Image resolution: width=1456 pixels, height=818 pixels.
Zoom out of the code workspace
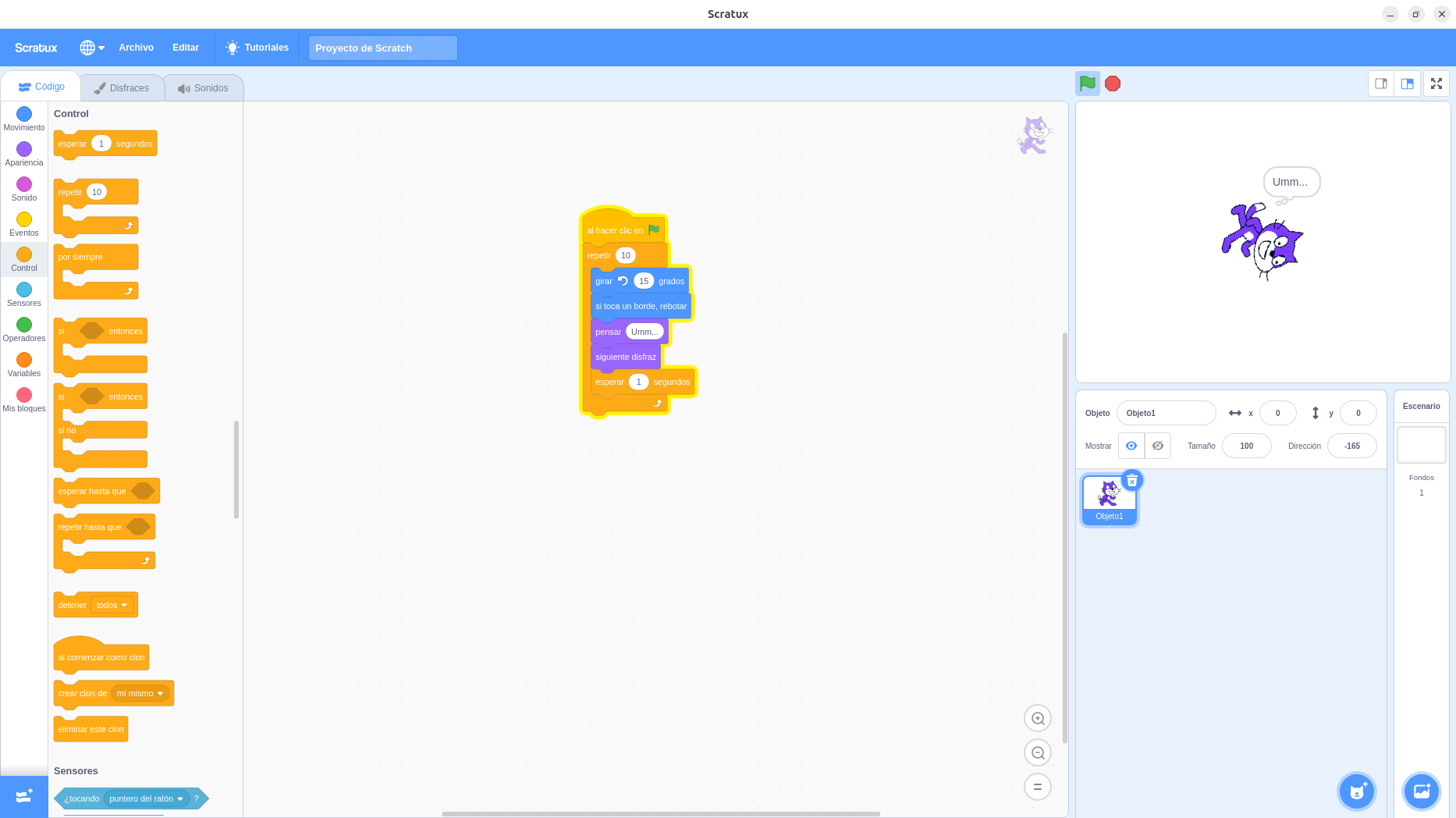[x=1037, y=752]
